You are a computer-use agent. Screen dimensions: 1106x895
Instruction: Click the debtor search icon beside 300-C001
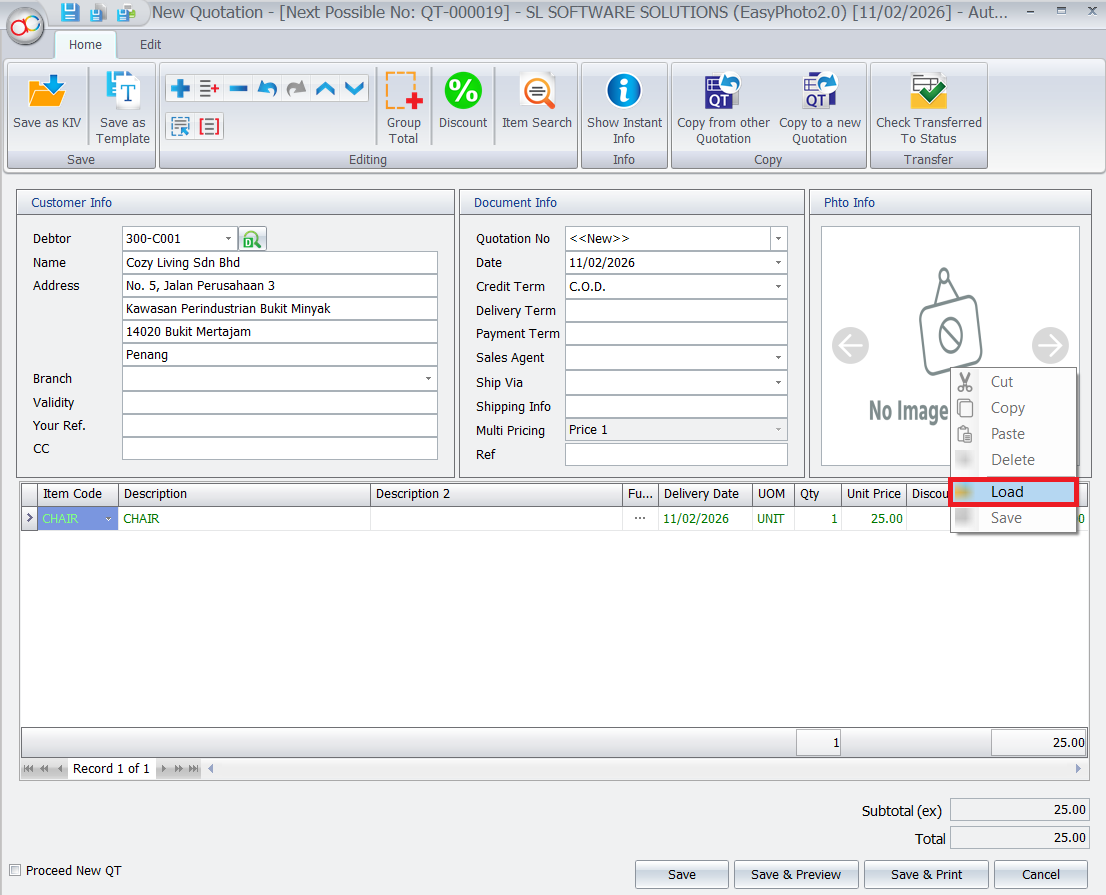point(252,239)
